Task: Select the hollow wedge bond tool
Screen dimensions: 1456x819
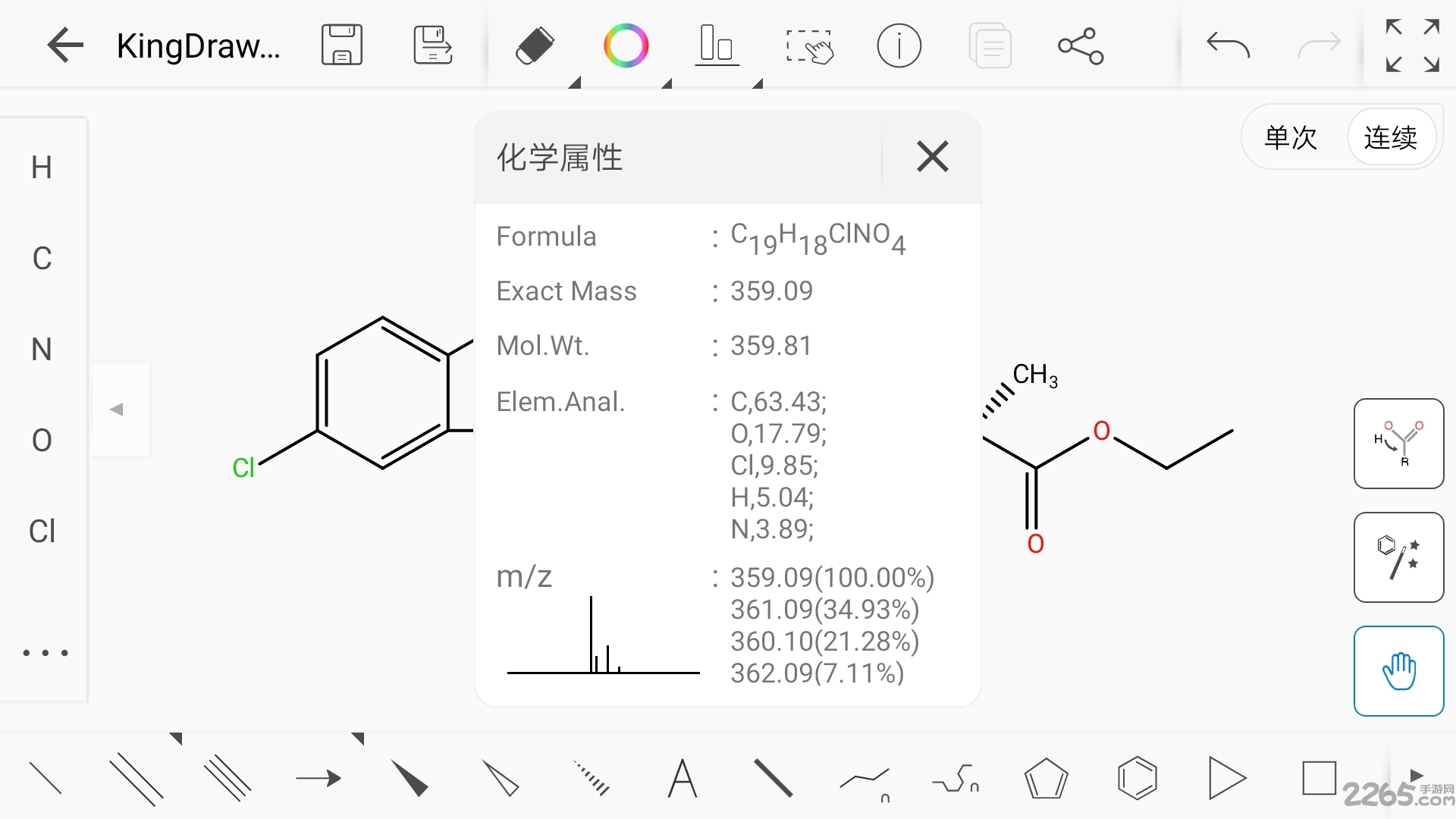Action: [500, 779]
